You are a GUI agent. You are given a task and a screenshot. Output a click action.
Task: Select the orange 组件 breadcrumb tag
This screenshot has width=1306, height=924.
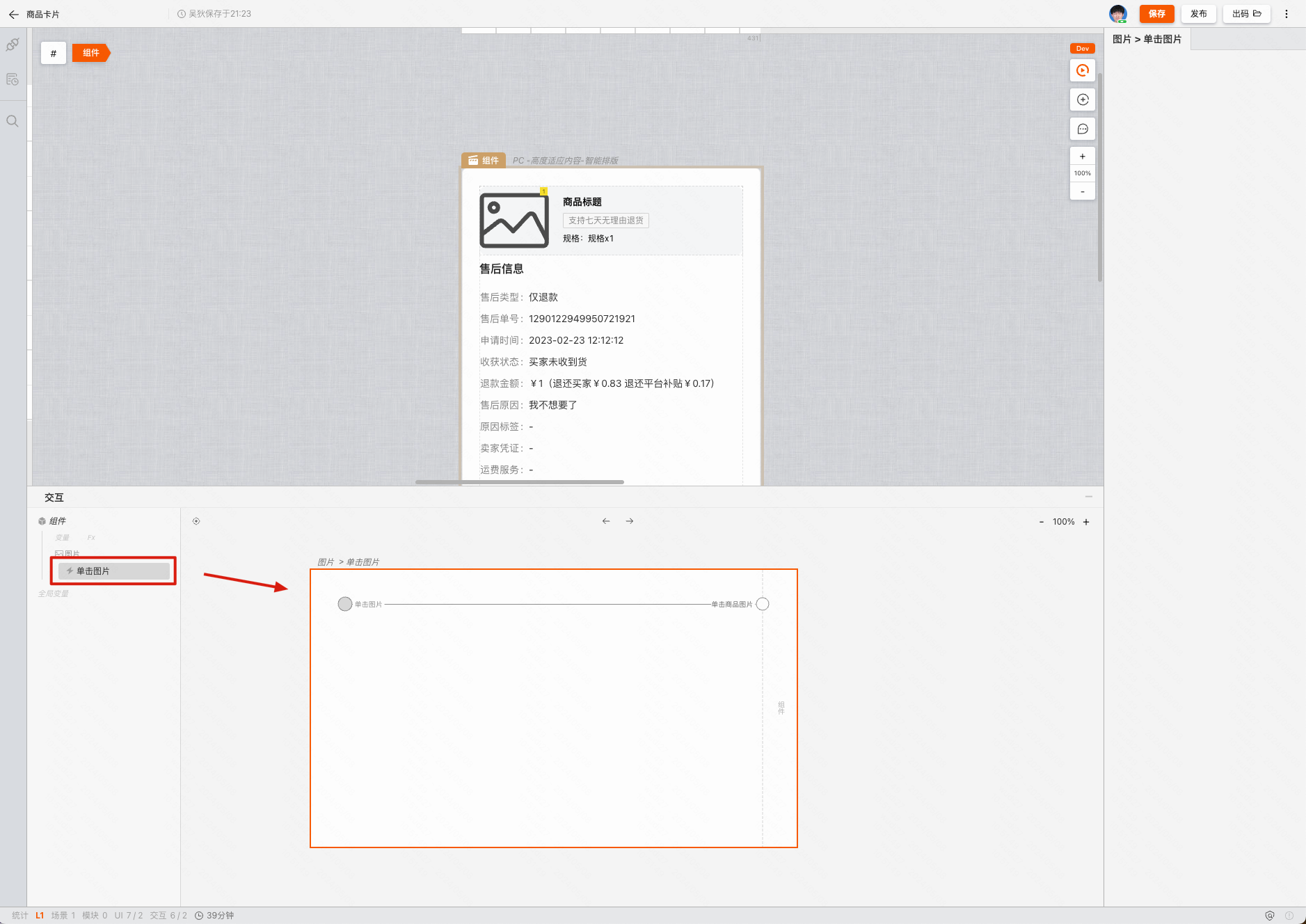click(x=90, y=53)
